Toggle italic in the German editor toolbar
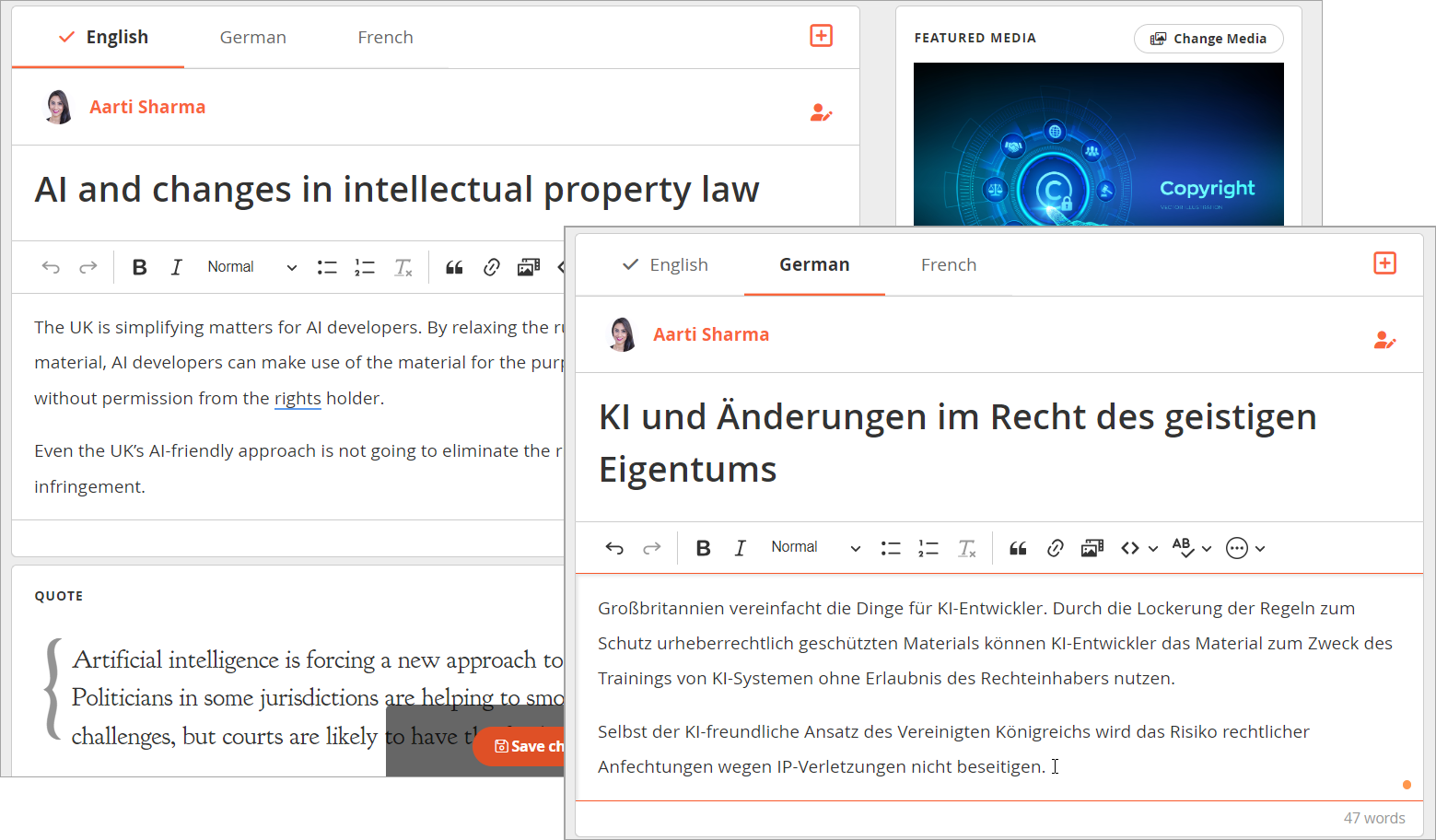The image size is (1436, 840). (x=741, y=548)
